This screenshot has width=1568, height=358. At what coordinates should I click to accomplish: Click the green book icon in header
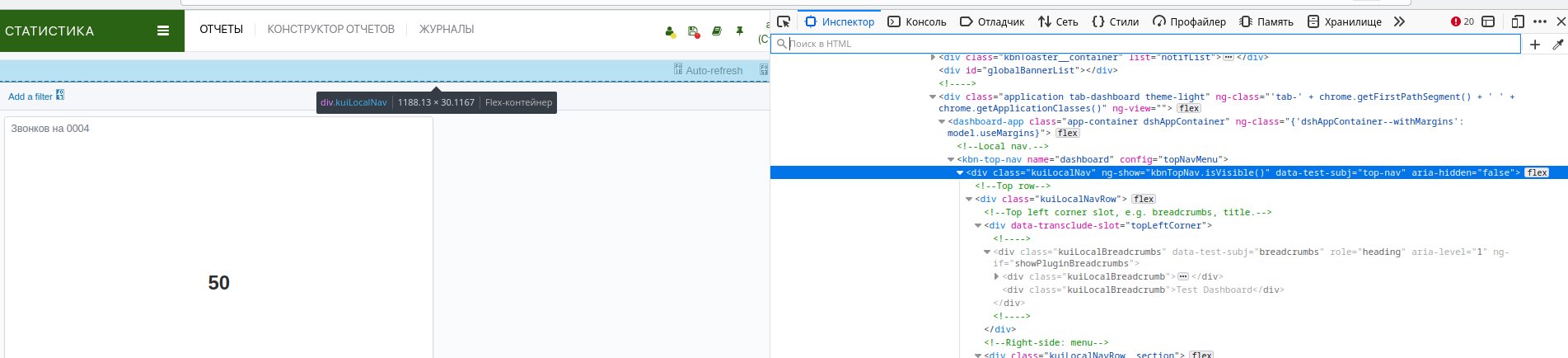[x=716, y=31]
